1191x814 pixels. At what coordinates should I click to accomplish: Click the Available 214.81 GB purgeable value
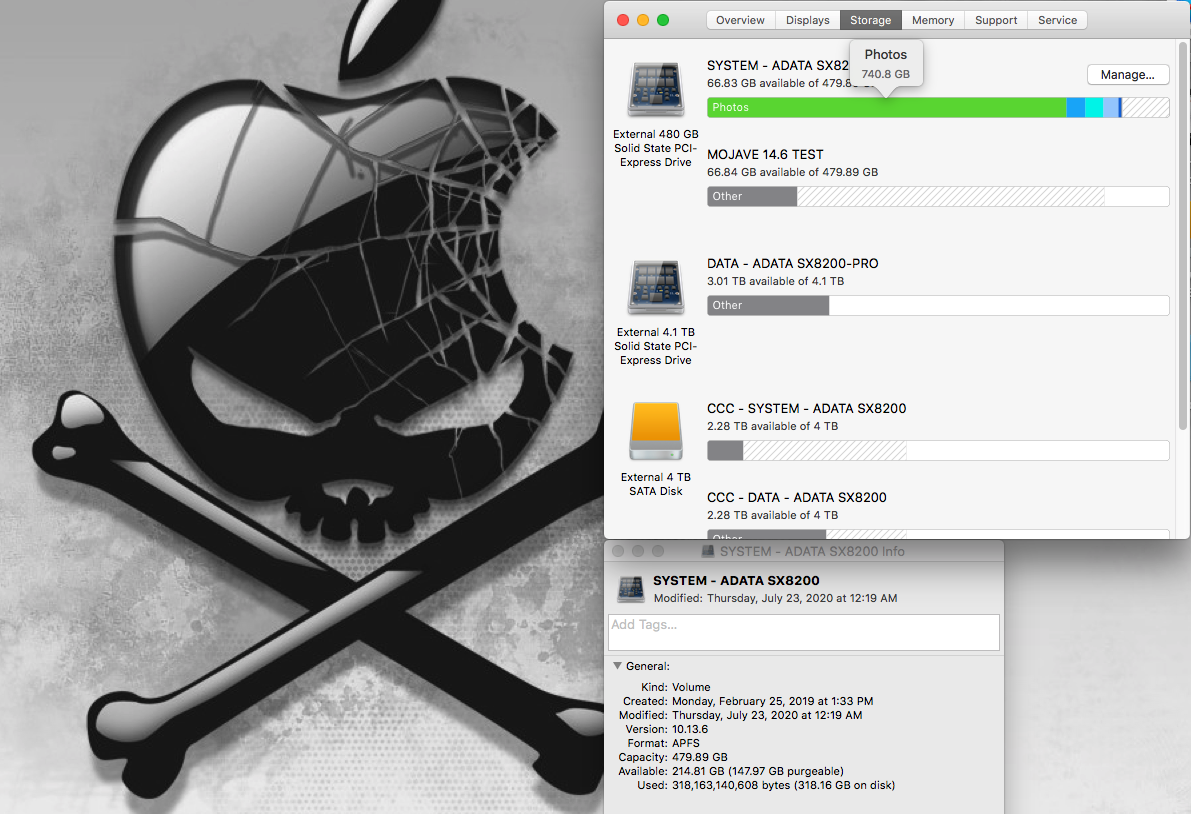pyautogui.click(x=758, y=771)
